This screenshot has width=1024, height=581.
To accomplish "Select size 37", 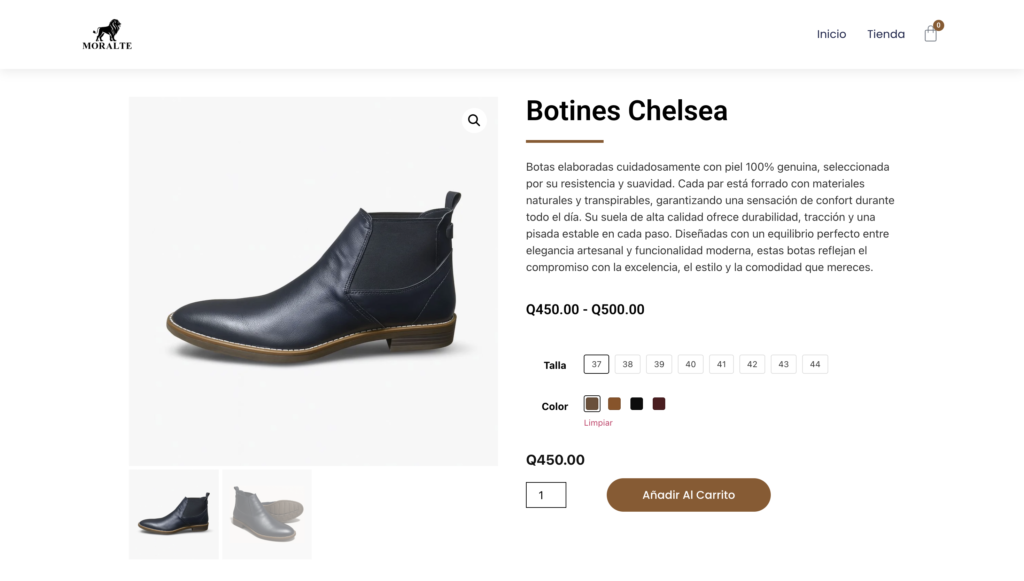I will pos(596,364).
